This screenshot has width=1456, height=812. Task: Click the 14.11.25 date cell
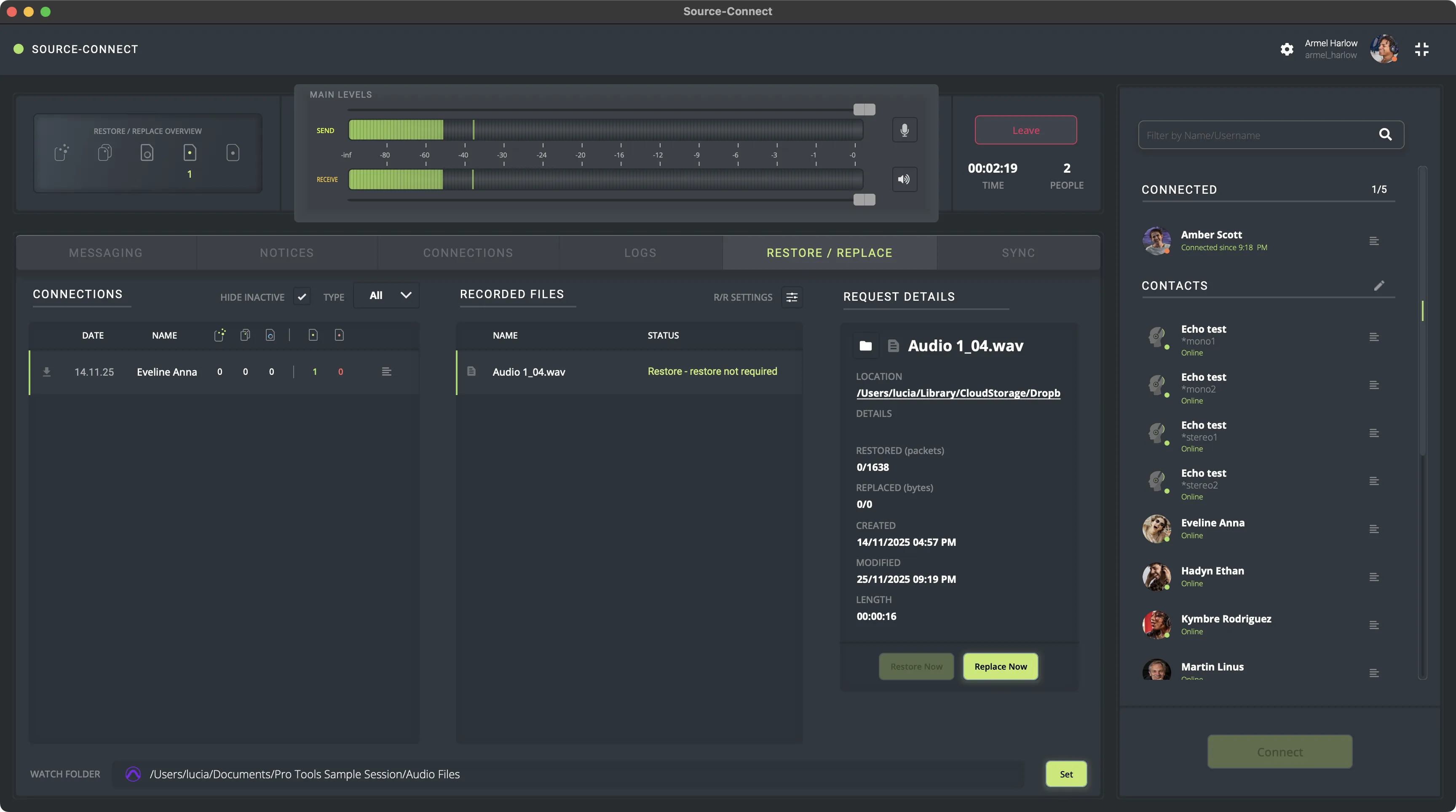(94, 372)
